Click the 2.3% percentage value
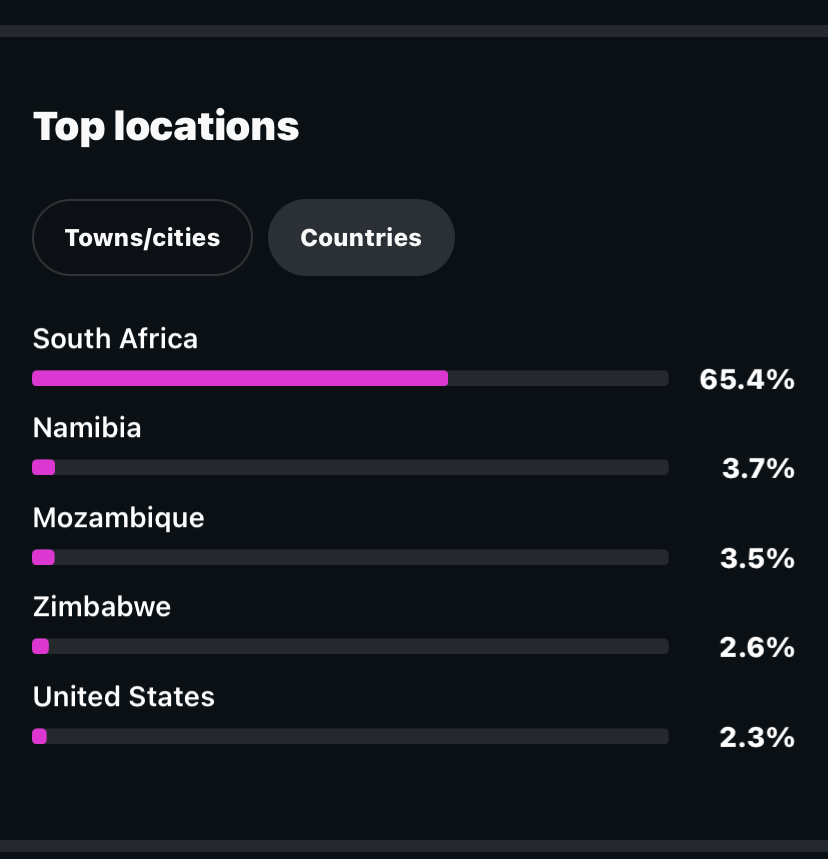 pos(757,737)
